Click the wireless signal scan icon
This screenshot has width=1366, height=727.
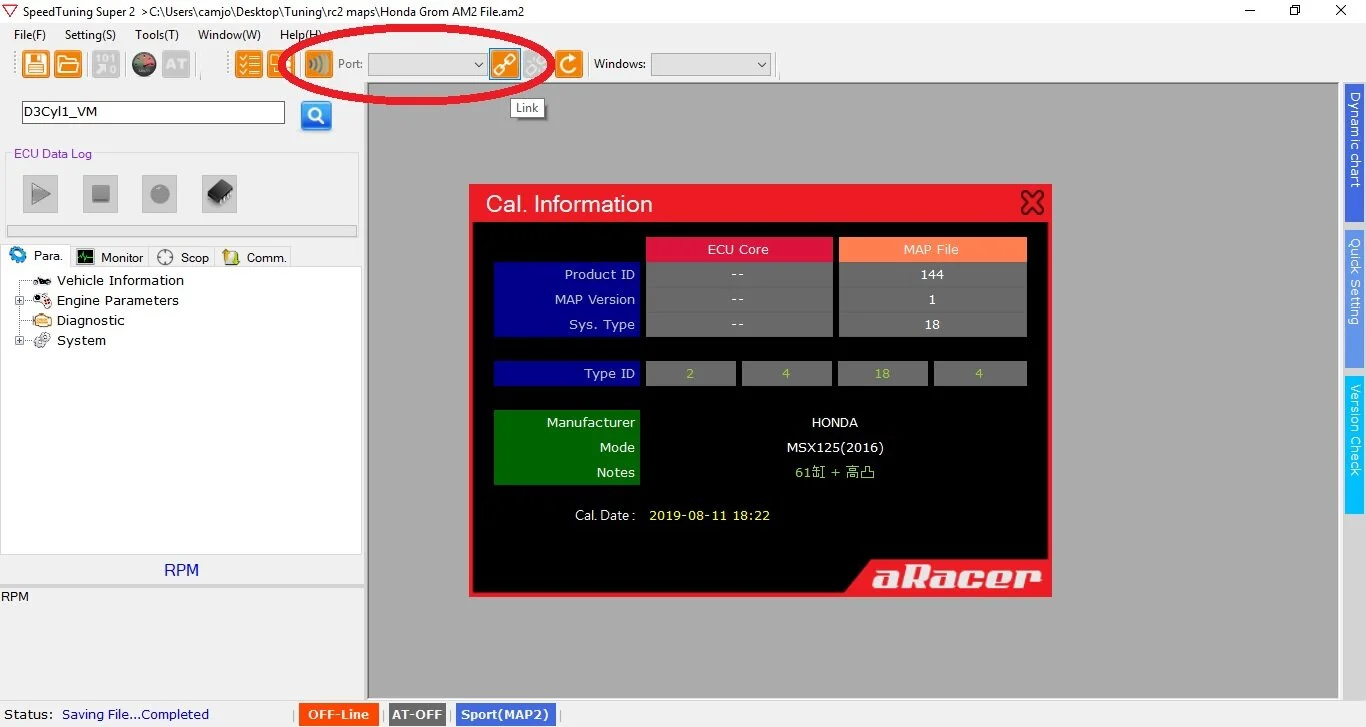318,64
